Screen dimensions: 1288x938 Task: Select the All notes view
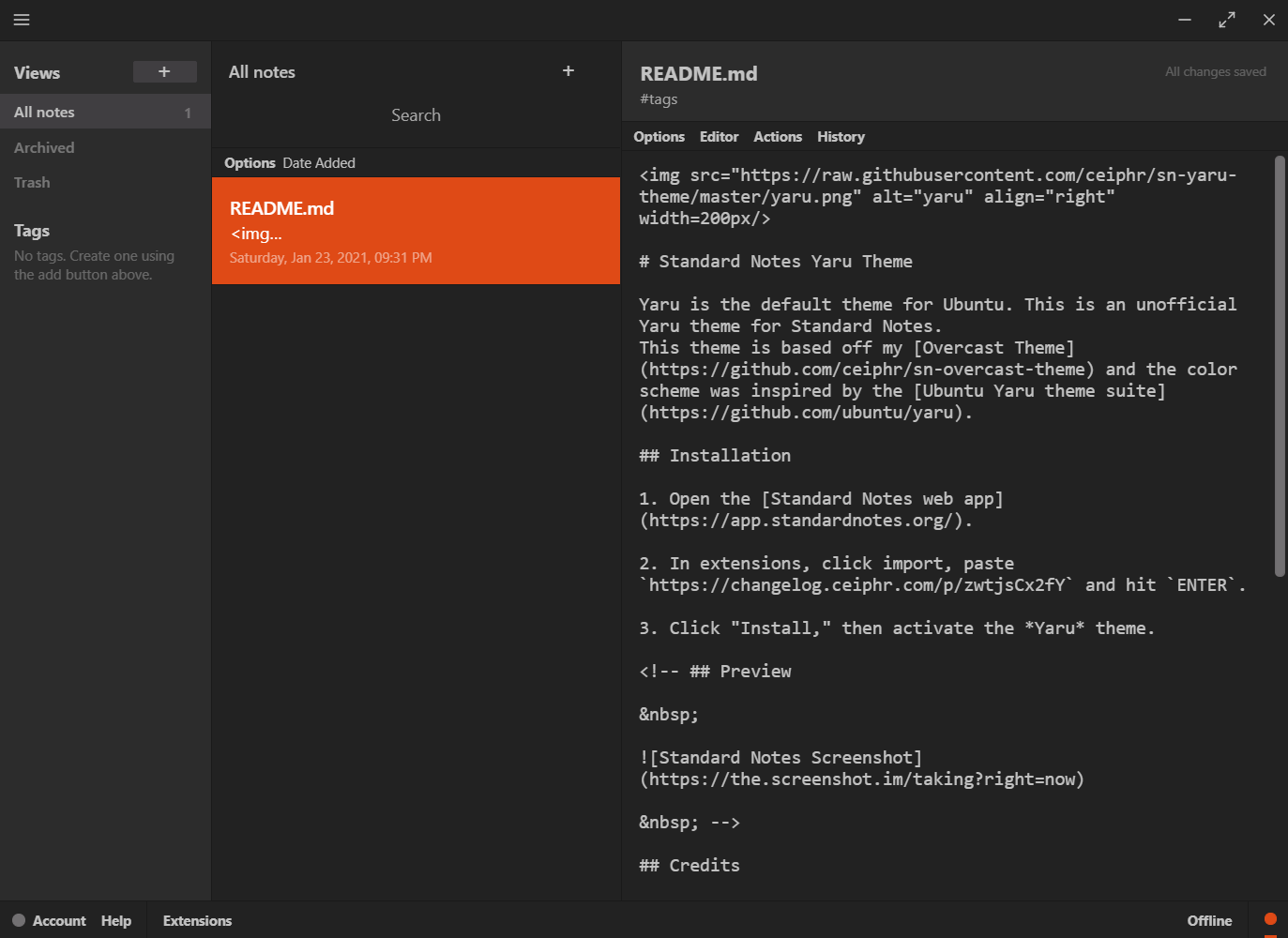[105, 112]
